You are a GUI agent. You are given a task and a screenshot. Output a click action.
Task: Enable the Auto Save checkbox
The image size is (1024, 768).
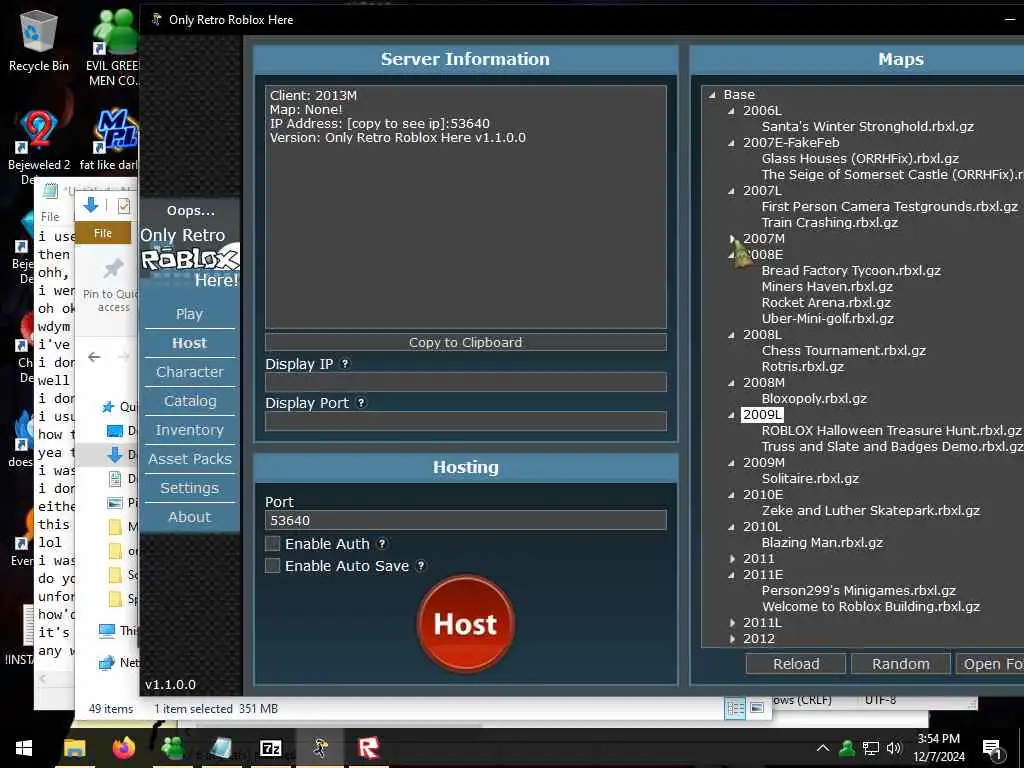[x=273, y=566]
